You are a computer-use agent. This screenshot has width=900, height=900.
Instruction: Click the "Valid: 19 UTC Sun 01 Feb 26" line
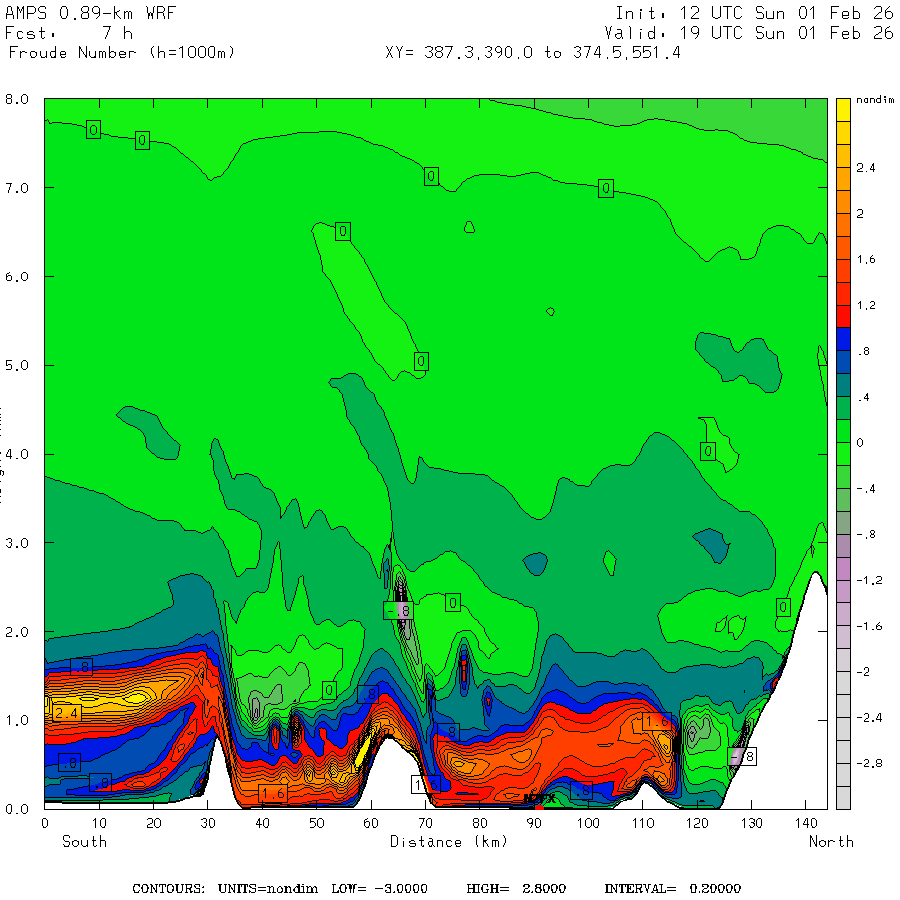point(748,33)
